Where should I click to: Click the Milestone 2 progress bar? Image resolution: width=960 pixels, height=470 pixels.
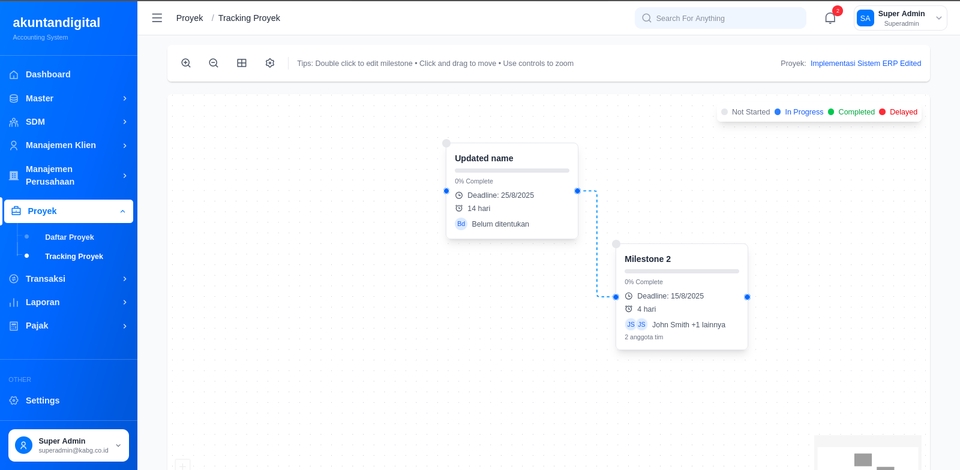click(681, 271)
